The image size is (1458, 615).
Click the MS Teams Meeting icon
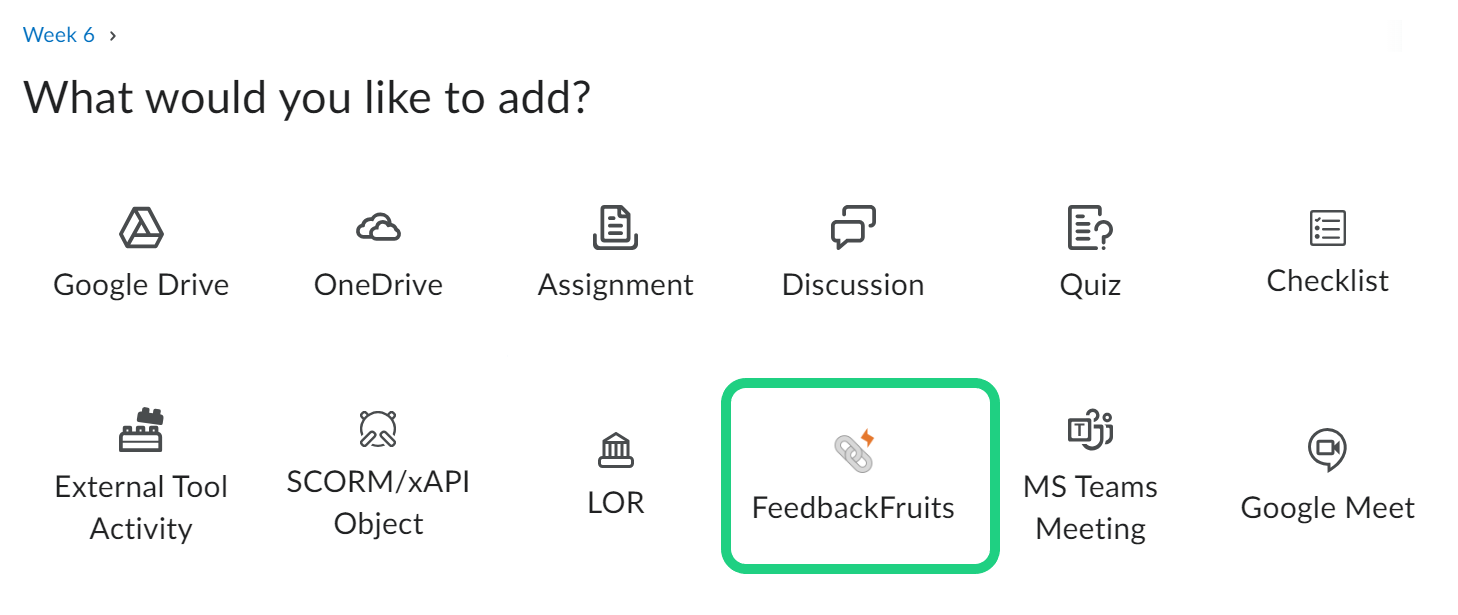pyautogui.click(x=1090, y=430)
